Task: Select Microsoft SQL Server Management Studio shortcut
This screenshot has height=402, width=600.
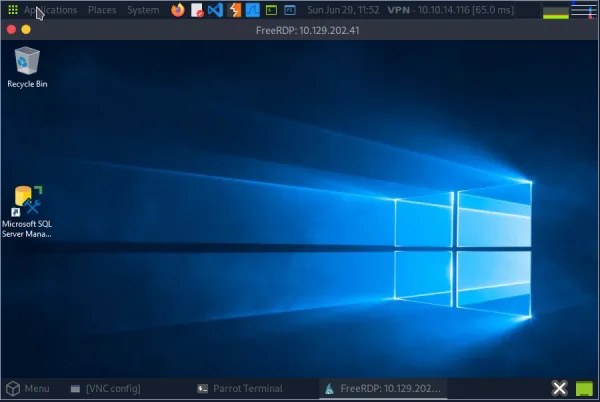Action: [x=26, y=212]
